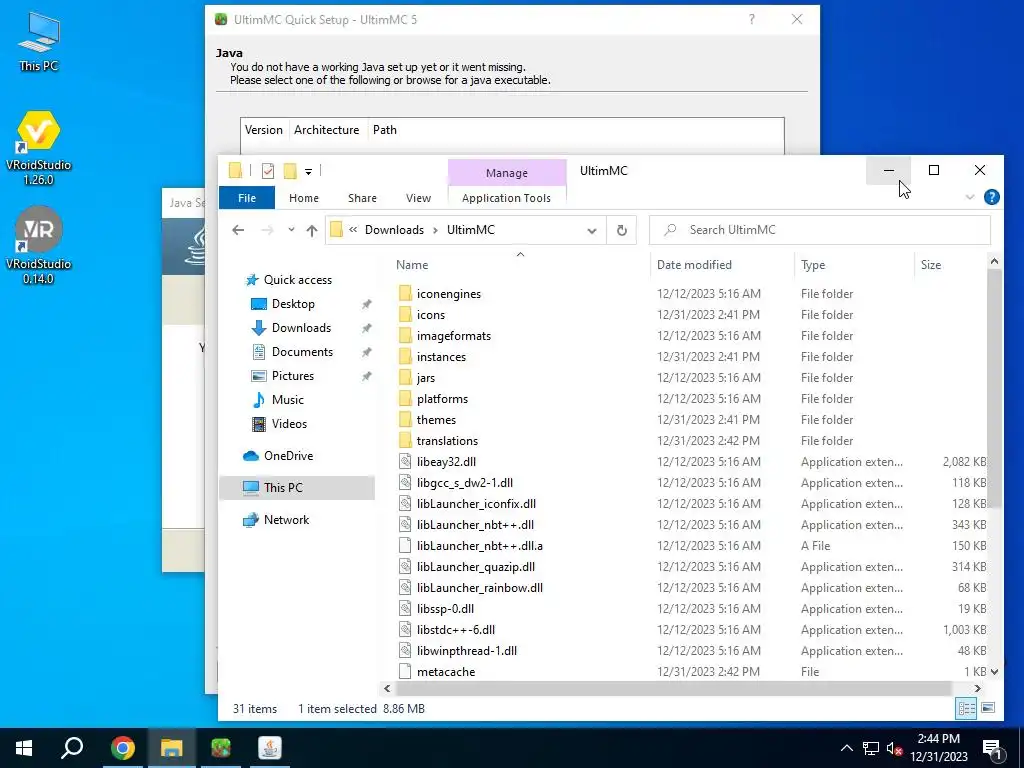Open Explorer help question mark icon
The height and width of the screenshot is (768, 1024).
pyautogui.click(x=991, y=197)
